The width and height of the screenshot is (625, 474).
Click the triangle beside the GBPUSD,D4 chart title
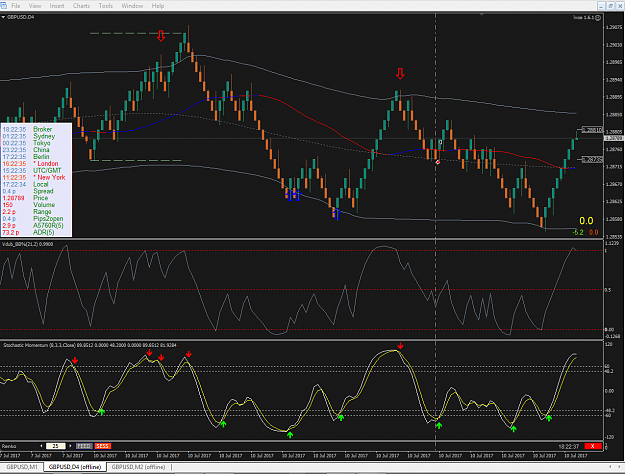point(3,17)
